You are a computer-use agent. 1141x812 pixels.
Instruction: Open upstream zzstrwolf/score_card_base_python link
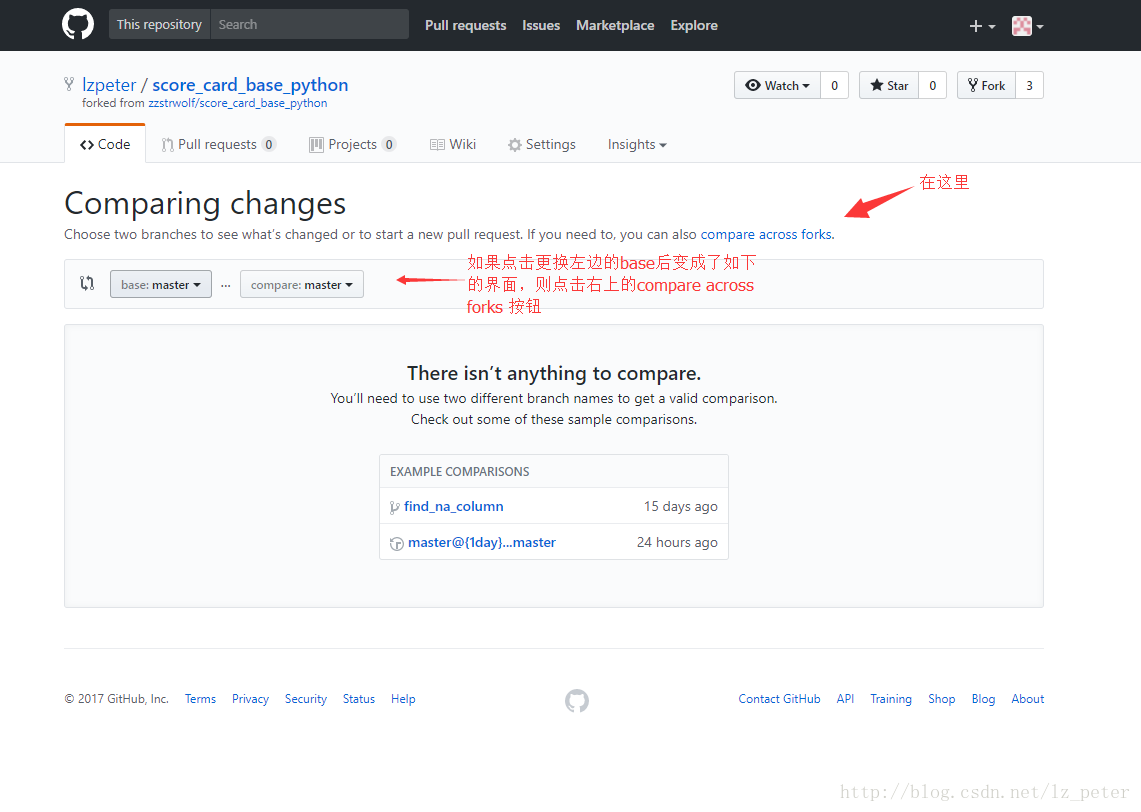coord(238,103)
